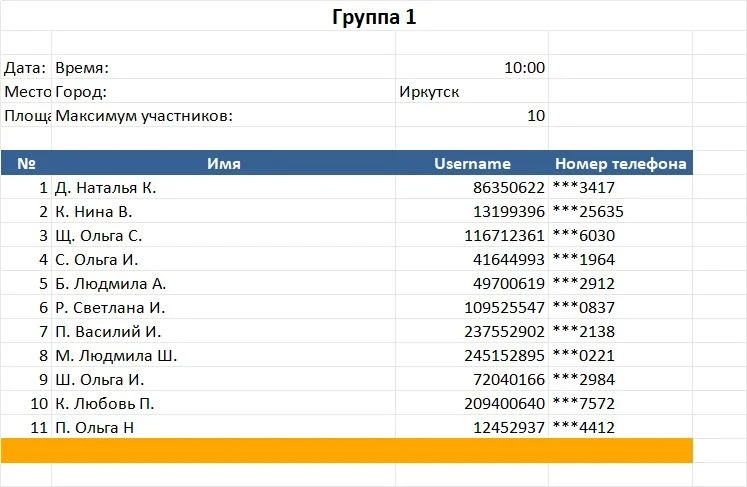Image resolution: width=747 pixels, height=487 pixels.
Task: Click the 'Время:' label cell
Action: (223, 68)
